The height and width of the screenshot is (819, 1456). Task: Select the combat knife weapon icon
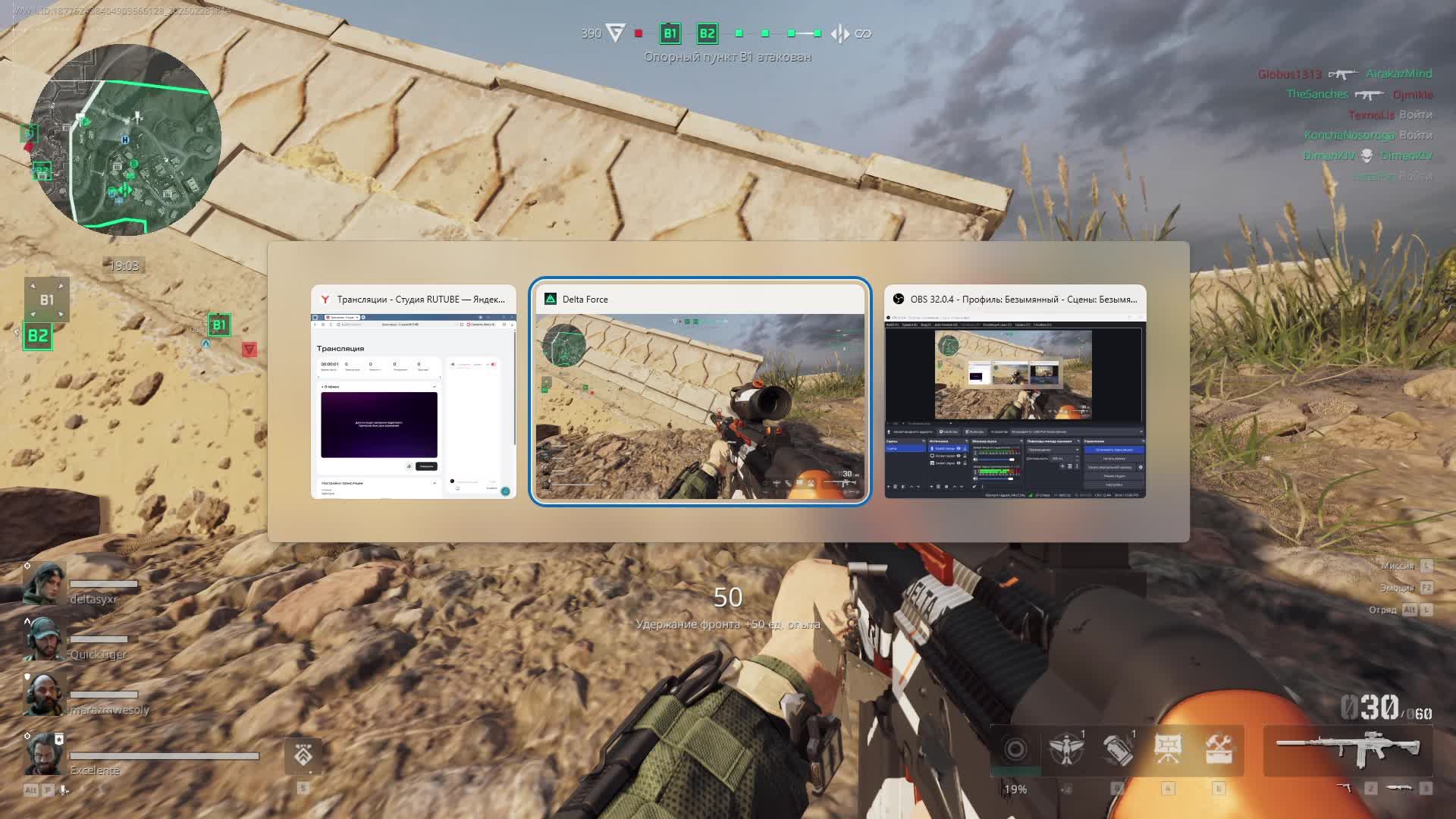tap(1399, 789)
